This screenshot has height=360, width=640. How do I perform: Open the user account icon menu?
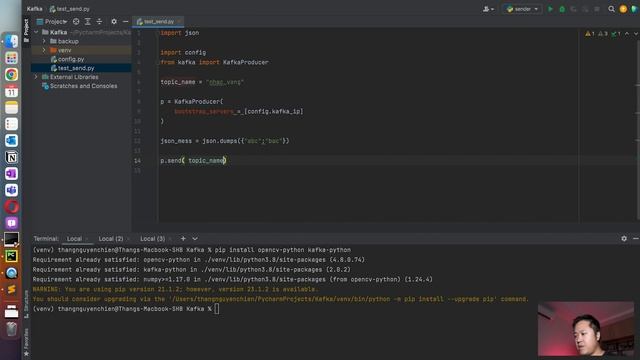pyautogui.click(x=488, y=9)
